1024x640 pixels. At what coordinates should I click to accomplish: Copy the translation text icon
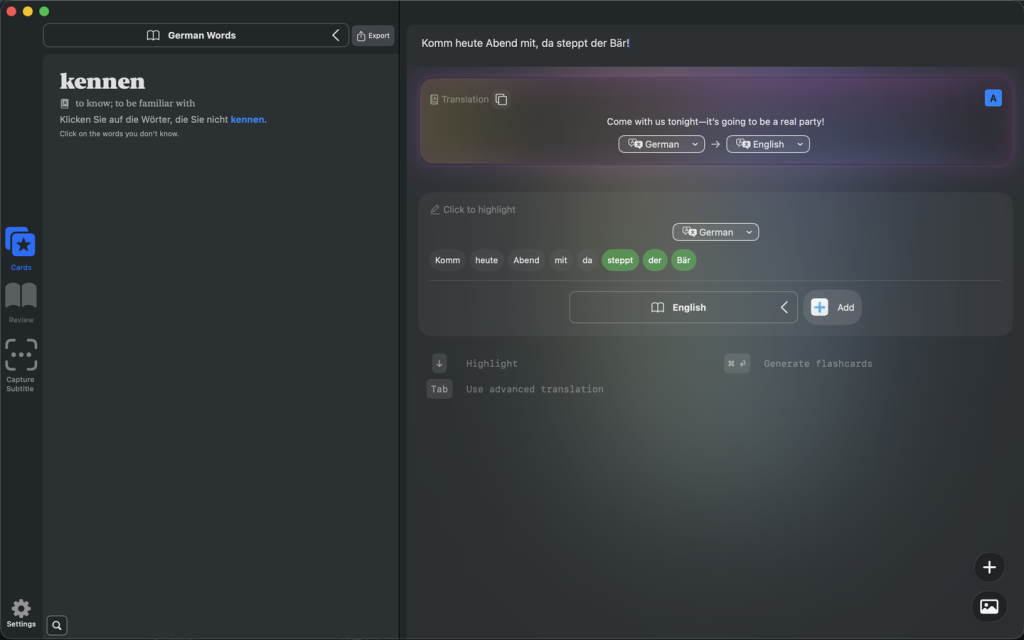(x=501, y=99)
